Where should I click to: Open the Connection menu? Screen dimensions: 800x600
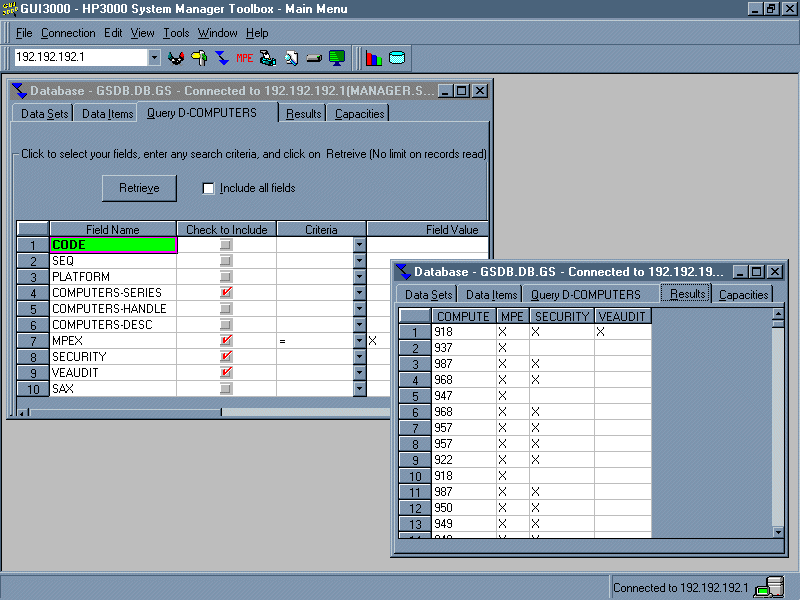click(x=68, y=33)
